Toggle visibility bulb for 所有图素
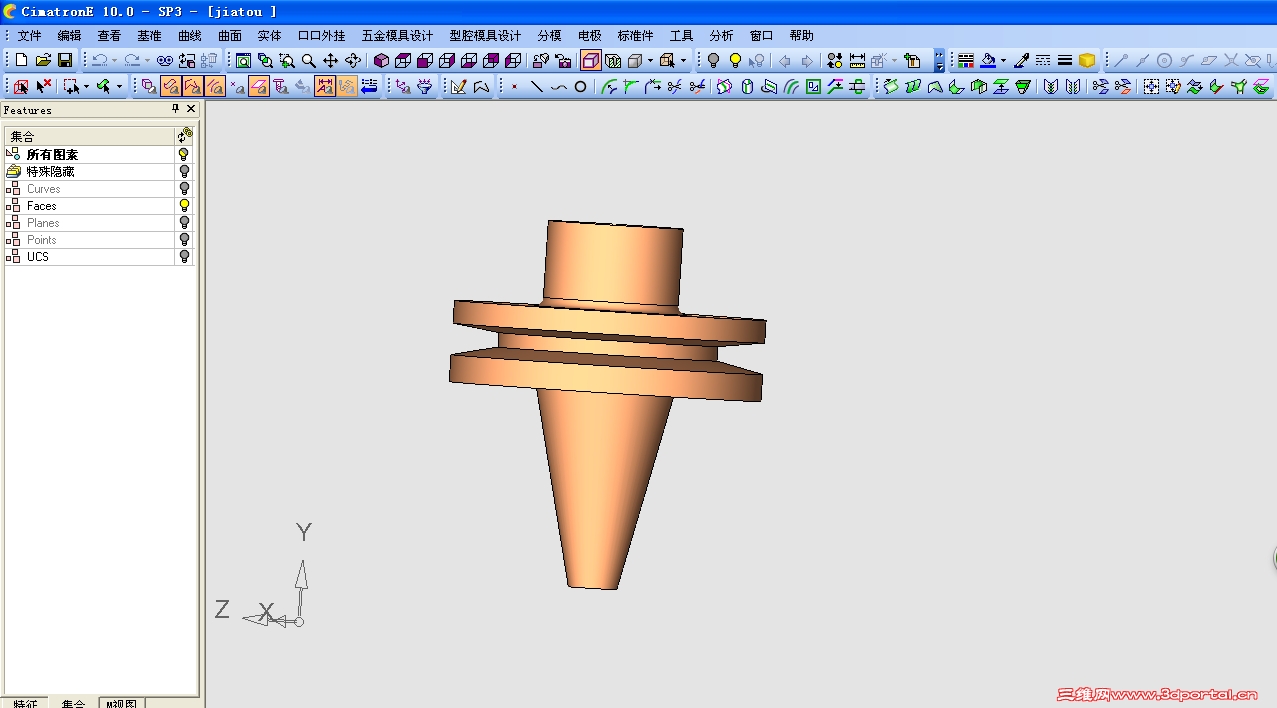Viewport: 1277px width, 708px height. pos(184,155)
